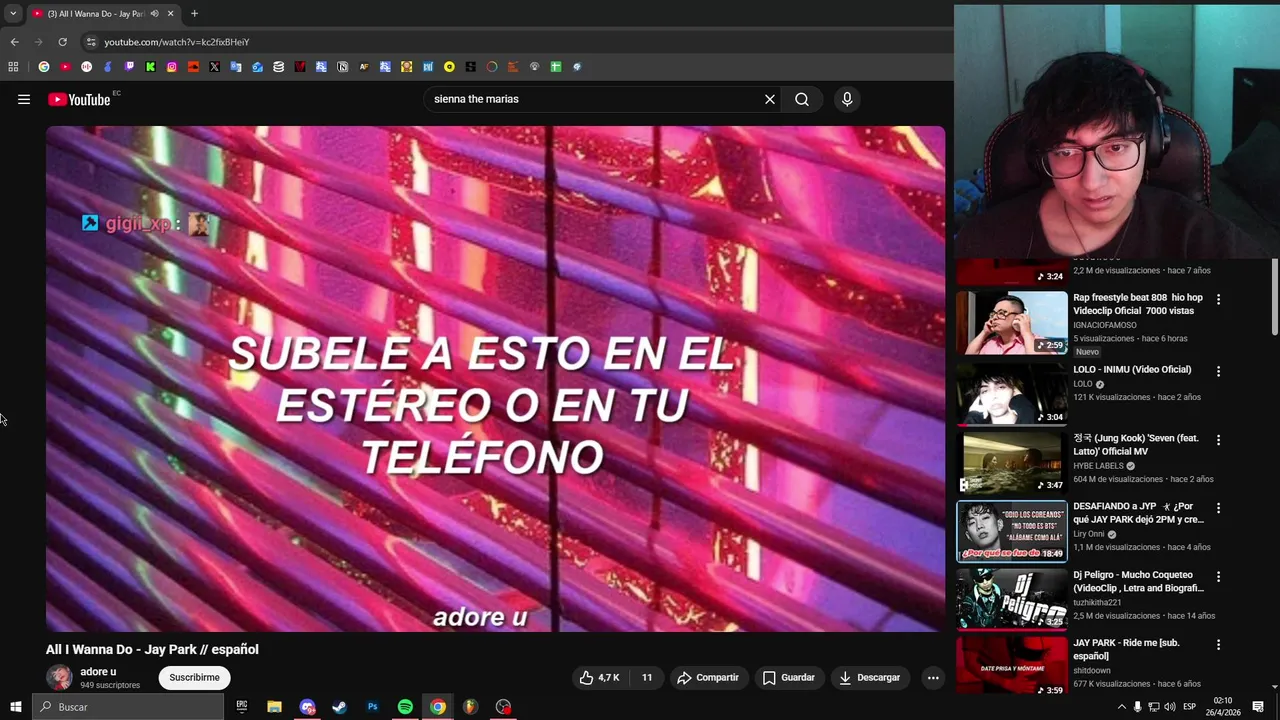Open DESAFIANDO a JYP video title
1280x720 pixels.
pyautogui.click(x=1138, y=513)
